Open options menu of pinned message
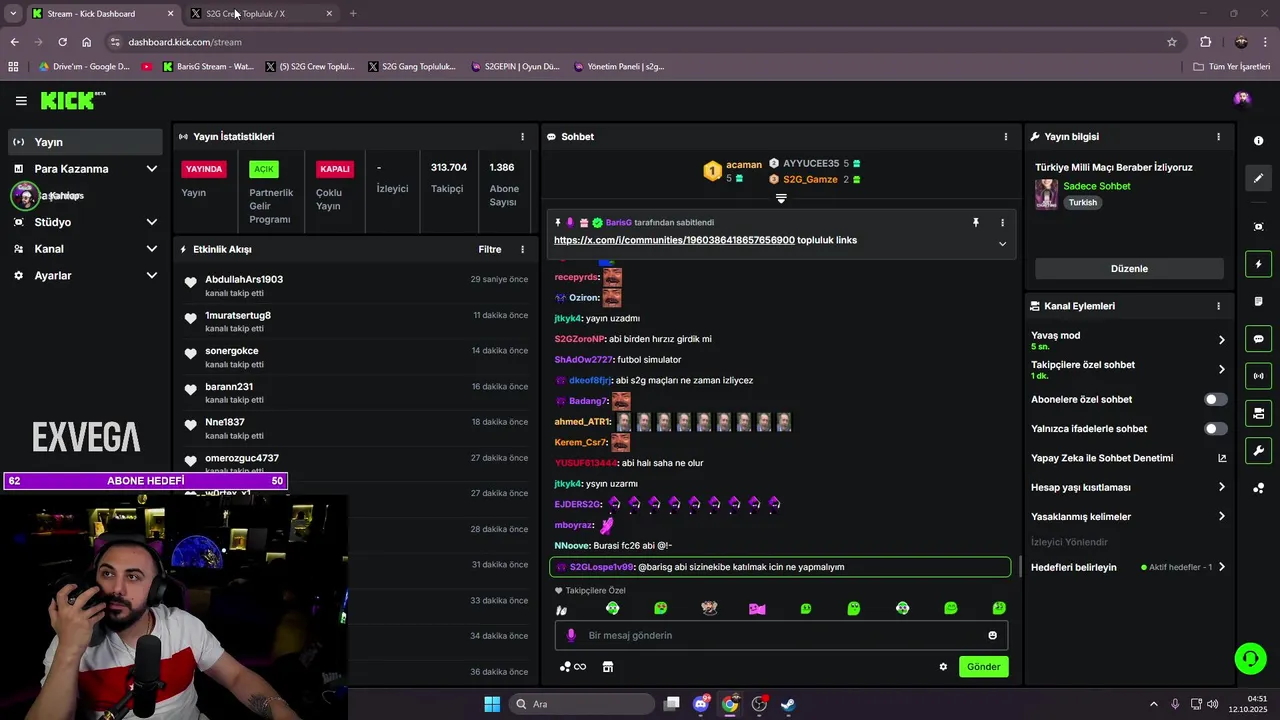Image resolution: width=1280 pixels, height=720 pixels. point(1002,223)
